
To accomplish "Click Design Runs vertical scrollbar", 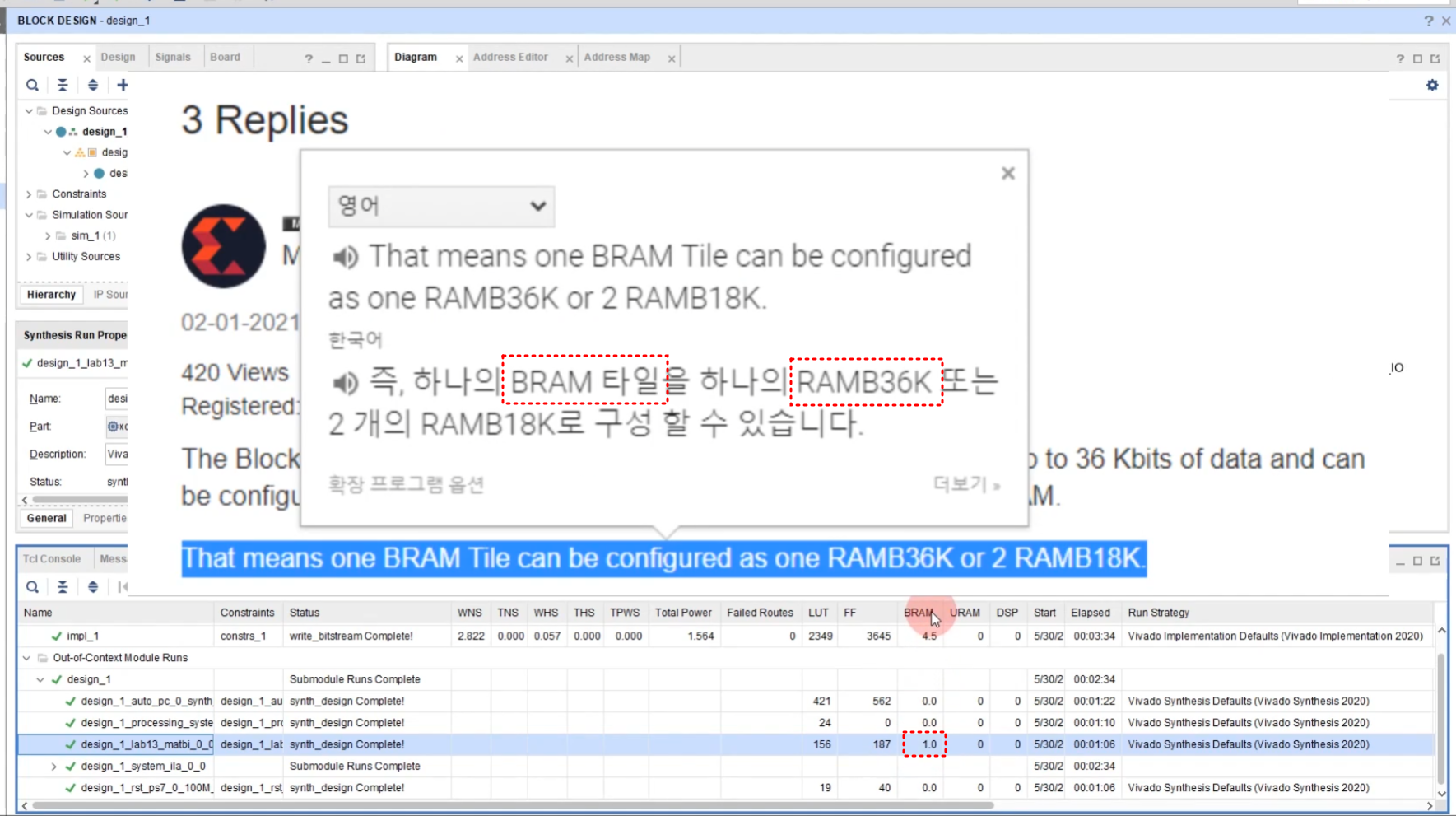I will [1441, 719].
